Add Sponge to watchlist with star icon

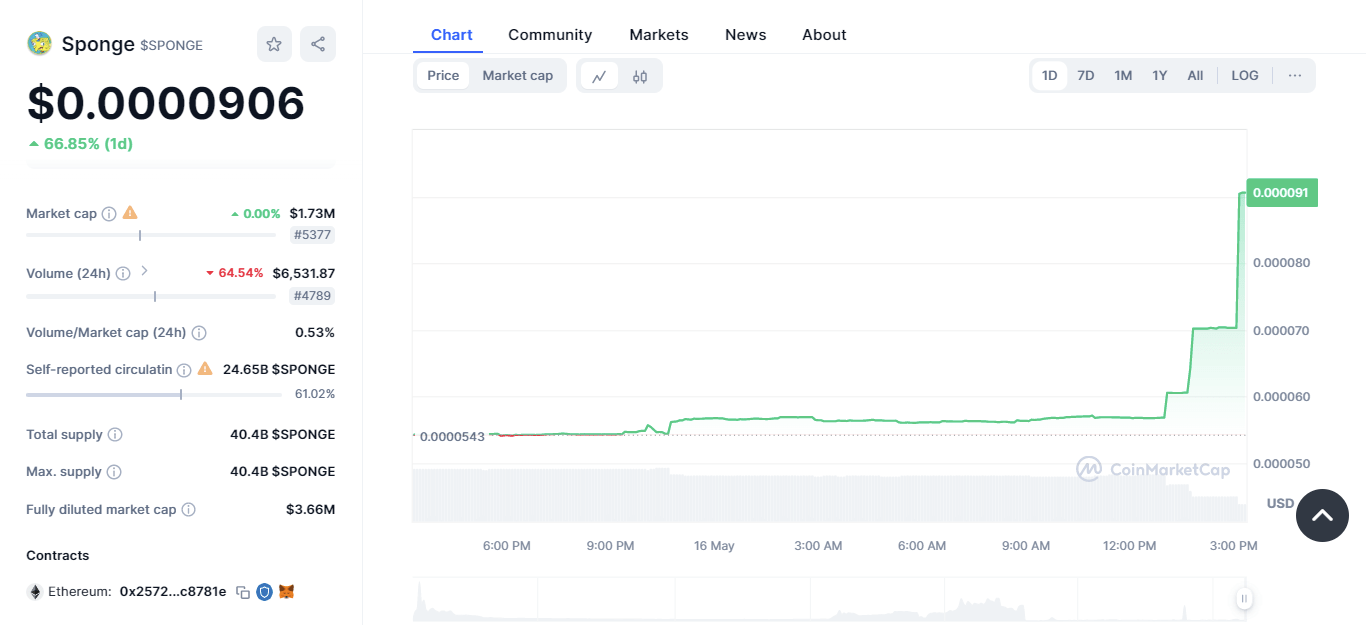coord(274,44)
